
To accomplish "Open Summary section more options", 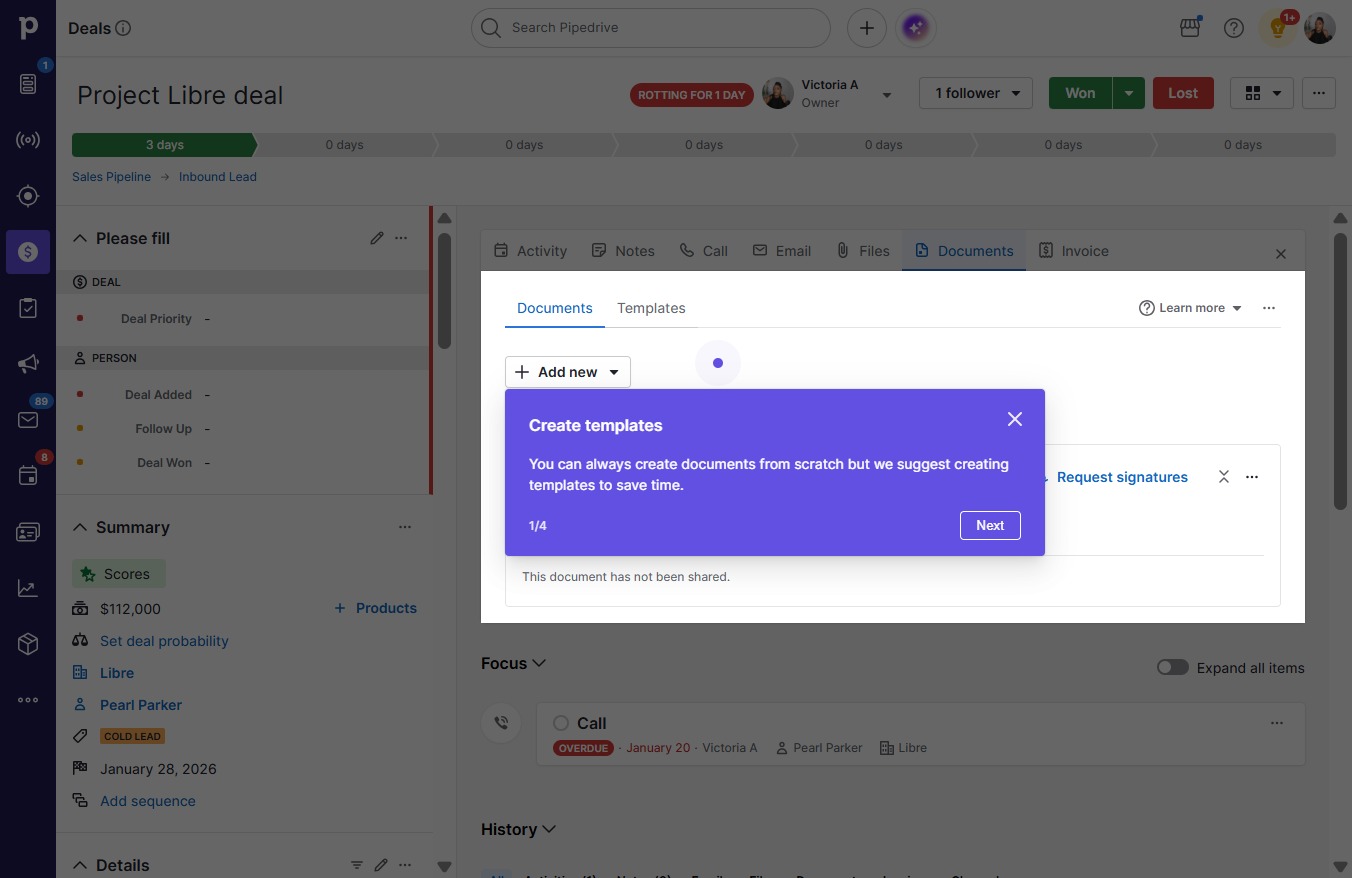I will (x=405, y=527).
